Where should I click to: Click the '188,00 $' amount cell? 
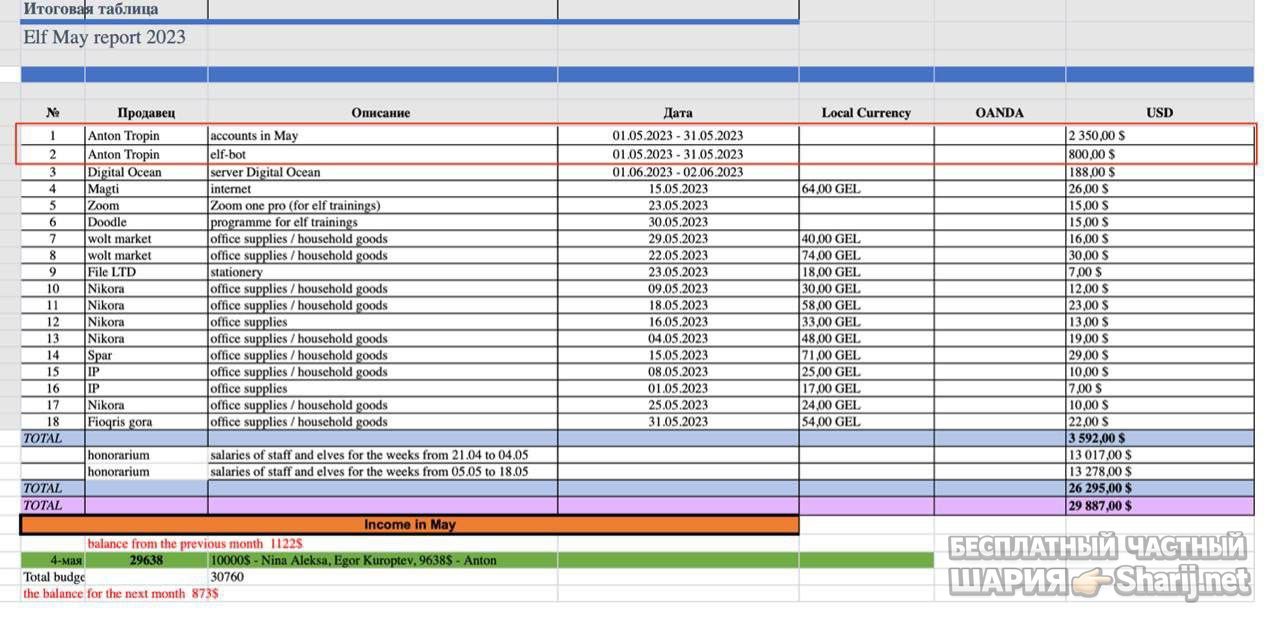point(1159,172)
